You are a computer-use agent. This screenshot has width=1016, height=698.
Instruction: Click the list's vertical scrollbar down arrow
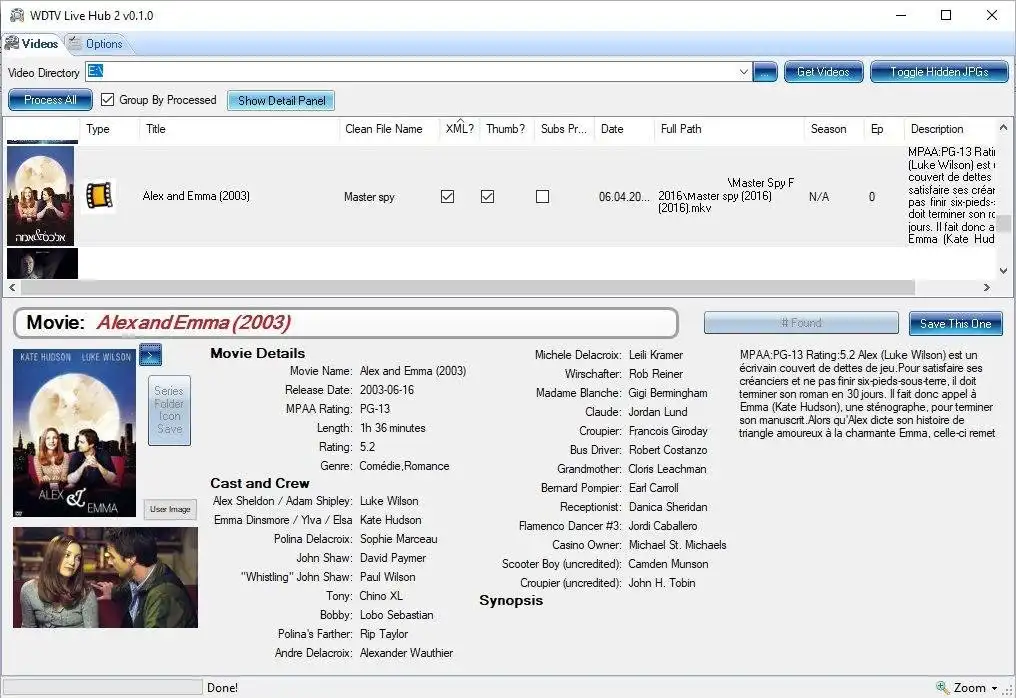pyautogui.click(x=1003, y=271)
